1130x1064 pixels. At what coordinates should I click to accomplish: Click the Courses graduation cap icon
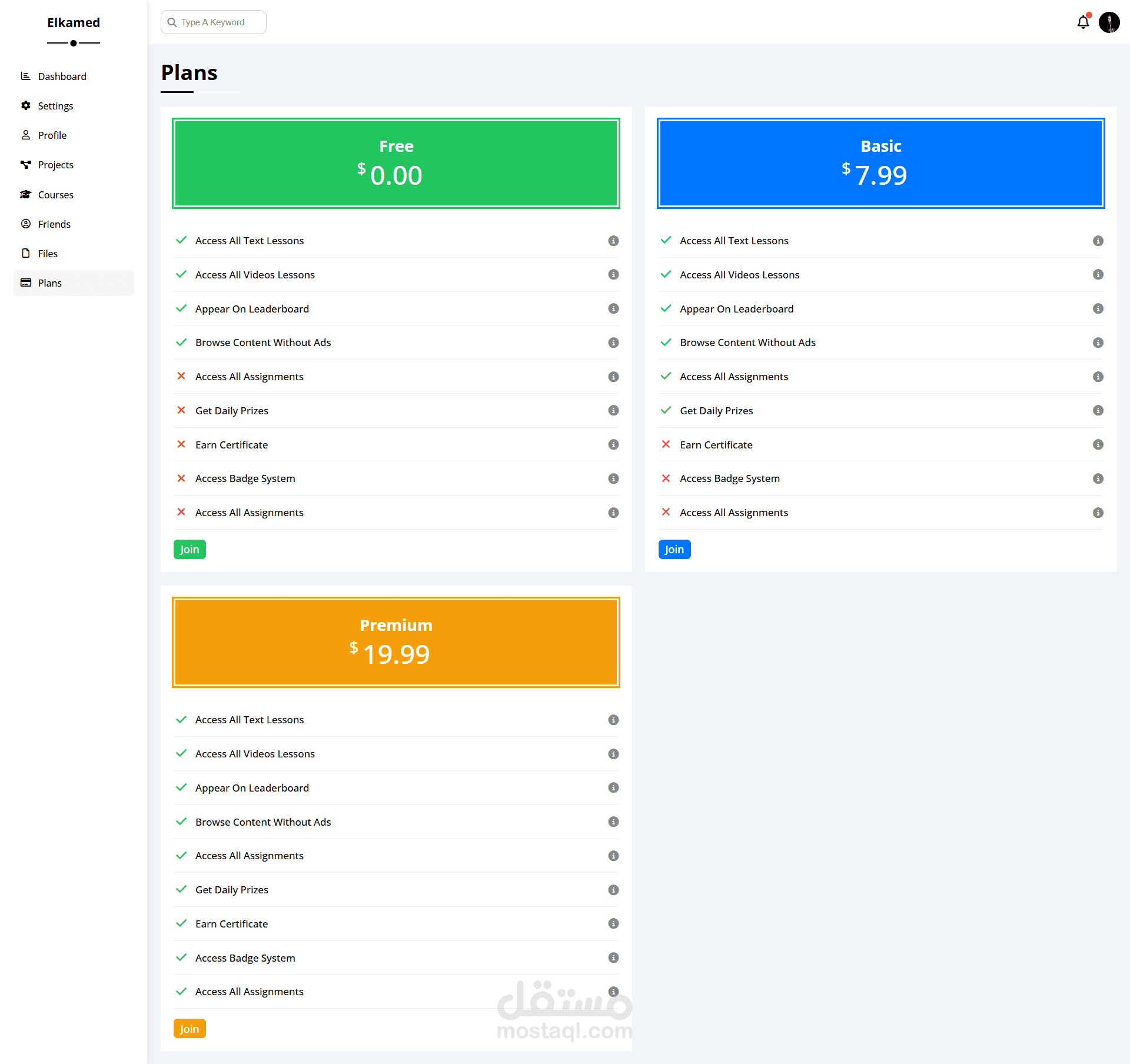pyautogui.click(x=25, y=194)
